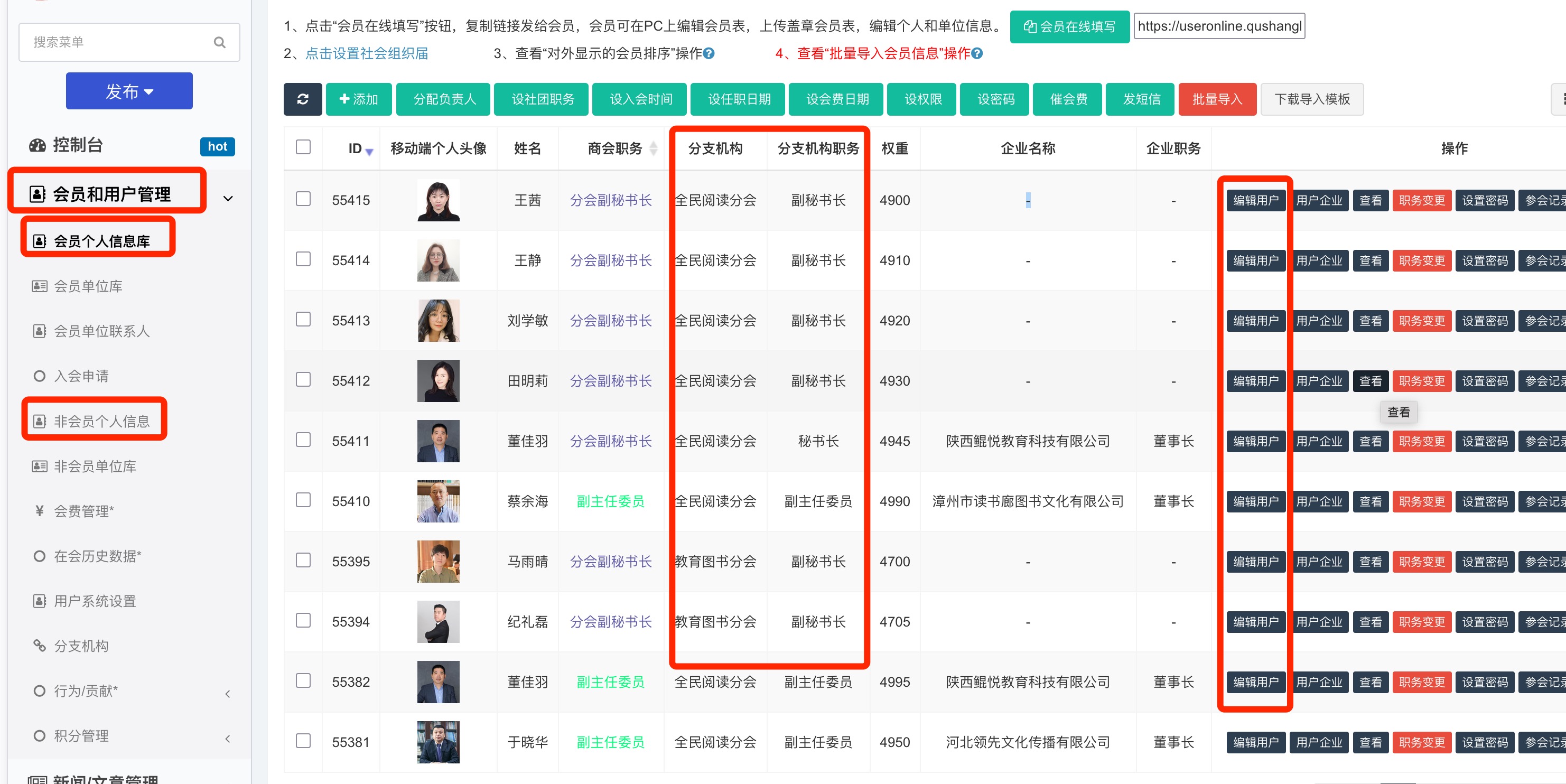Sort table by ID column arrow
The image size is (1566, 784).
click(369, 151)
